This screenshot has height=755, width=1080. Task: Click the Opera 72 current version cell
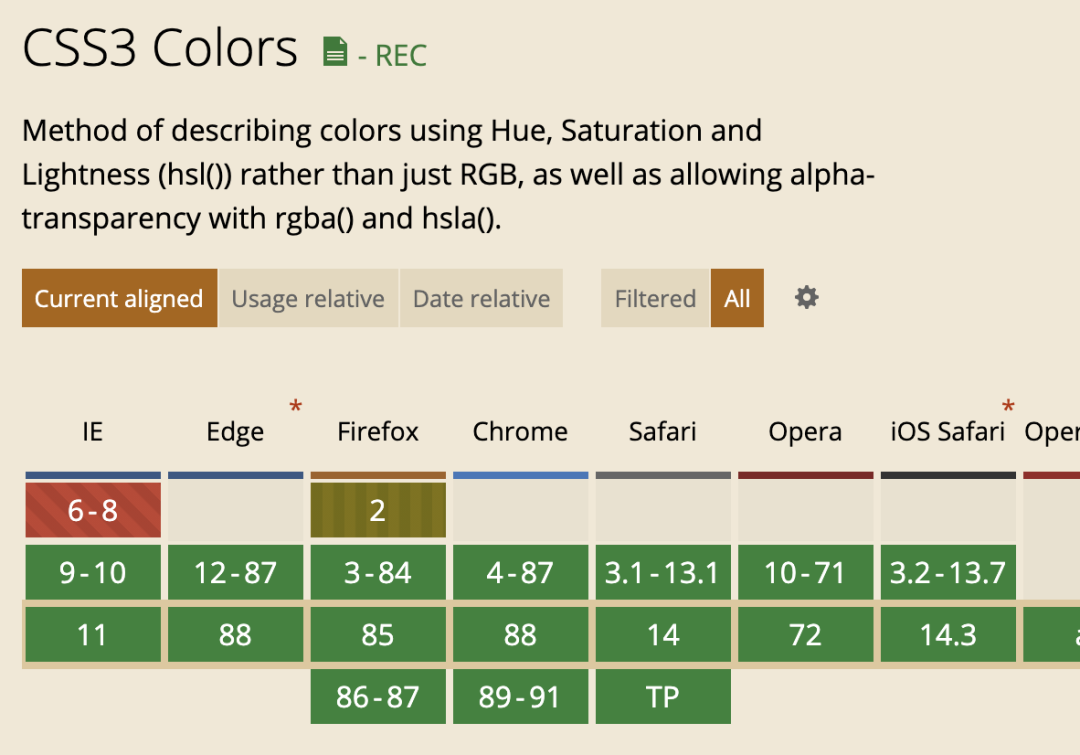pos(805,635)
